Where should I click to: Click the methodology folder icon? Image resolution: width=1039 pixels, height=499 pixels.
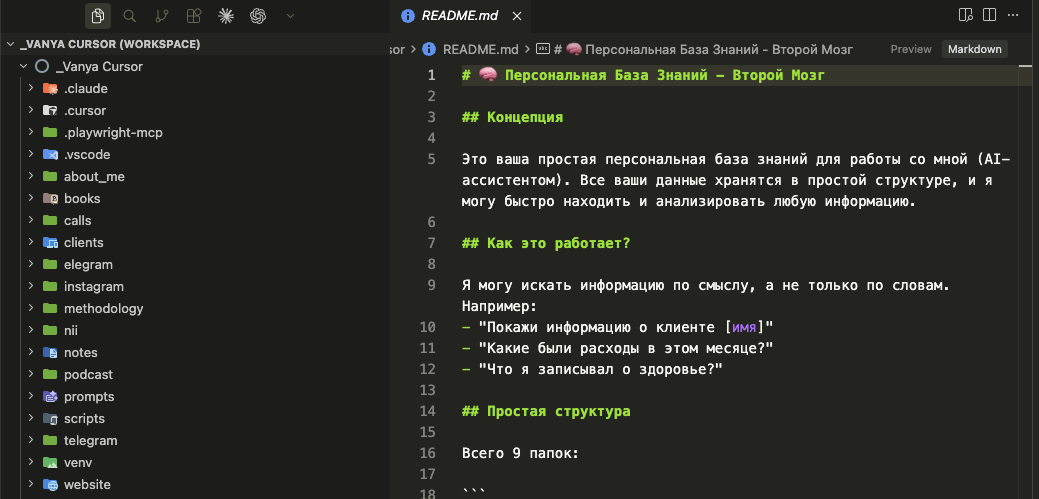coord(50,308)
